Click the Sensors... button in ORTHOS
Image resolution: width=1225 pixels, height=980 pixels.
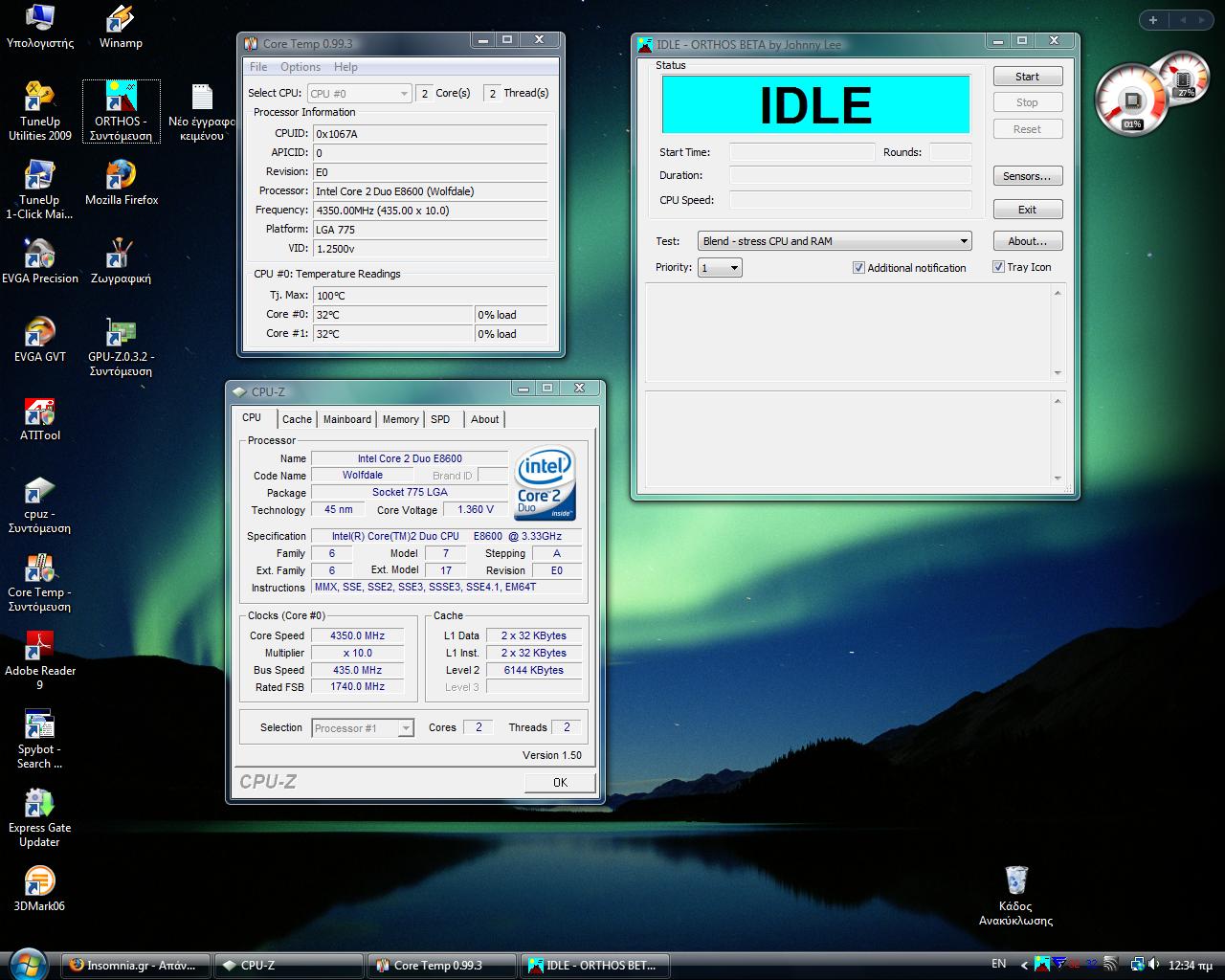1027,176
